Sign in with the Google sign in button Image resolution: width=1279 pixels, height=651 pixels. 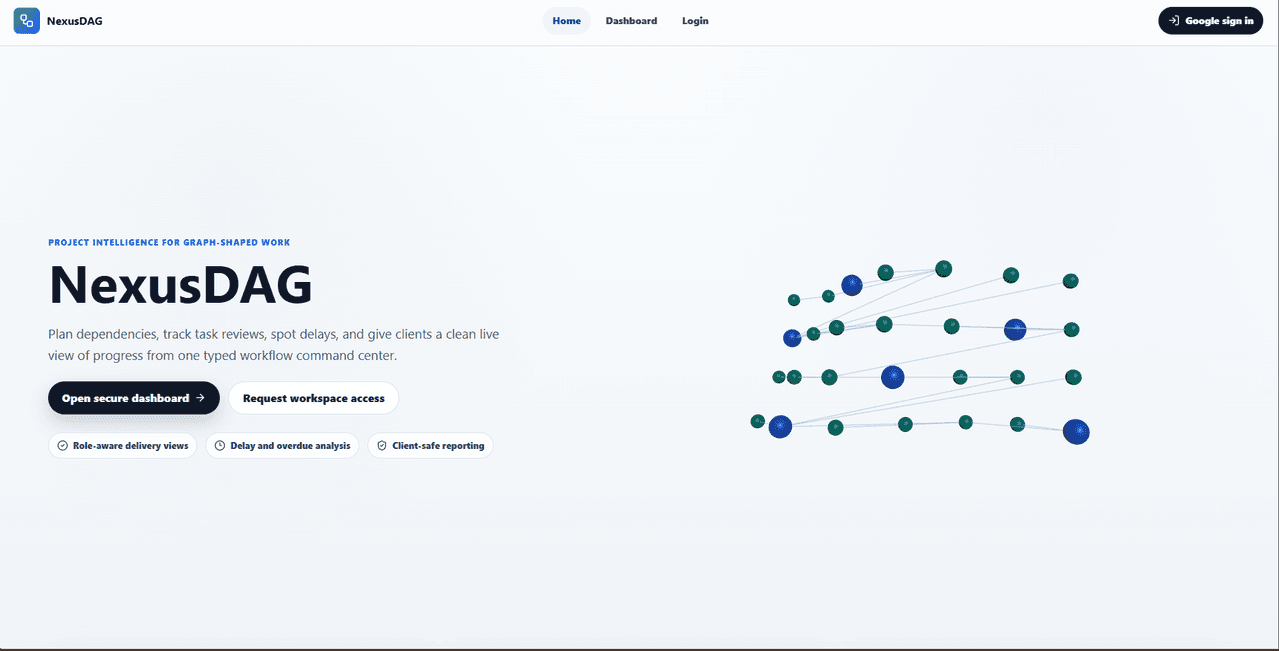[x=1210, y=21]
